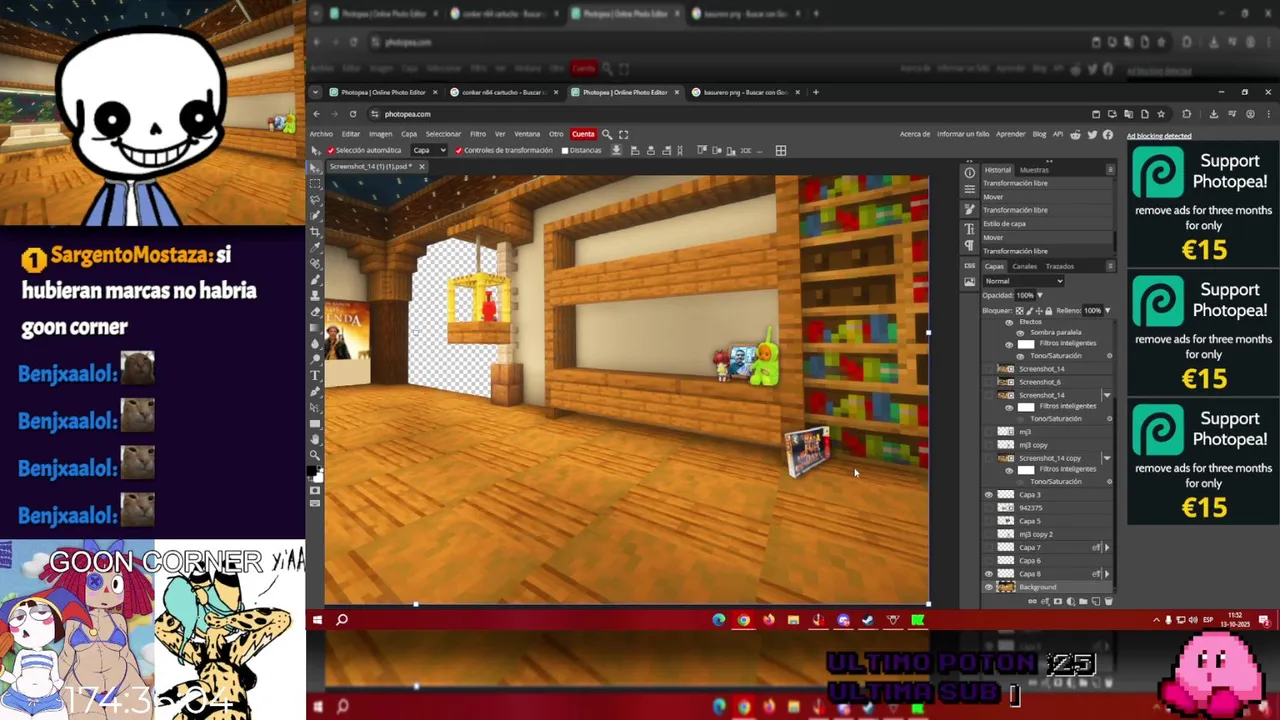The height and width of the screenshot is (720, 1280).
Task: Bookmark the page with star icon
Action: (1161, 114)
